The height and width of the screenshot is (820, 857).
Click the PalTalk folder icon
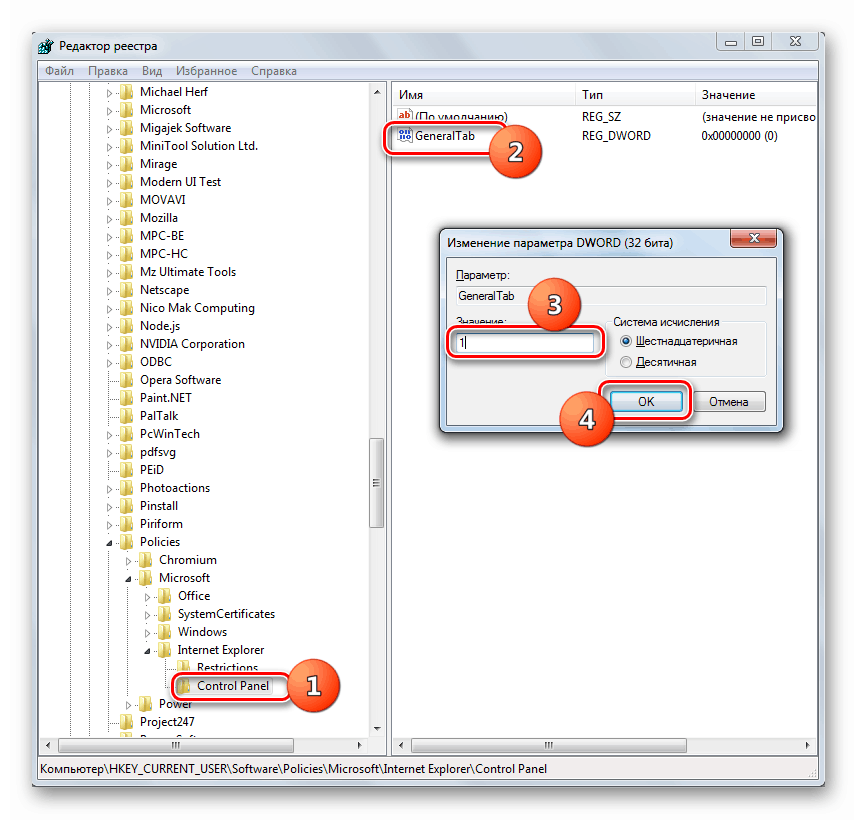point(127,417)
